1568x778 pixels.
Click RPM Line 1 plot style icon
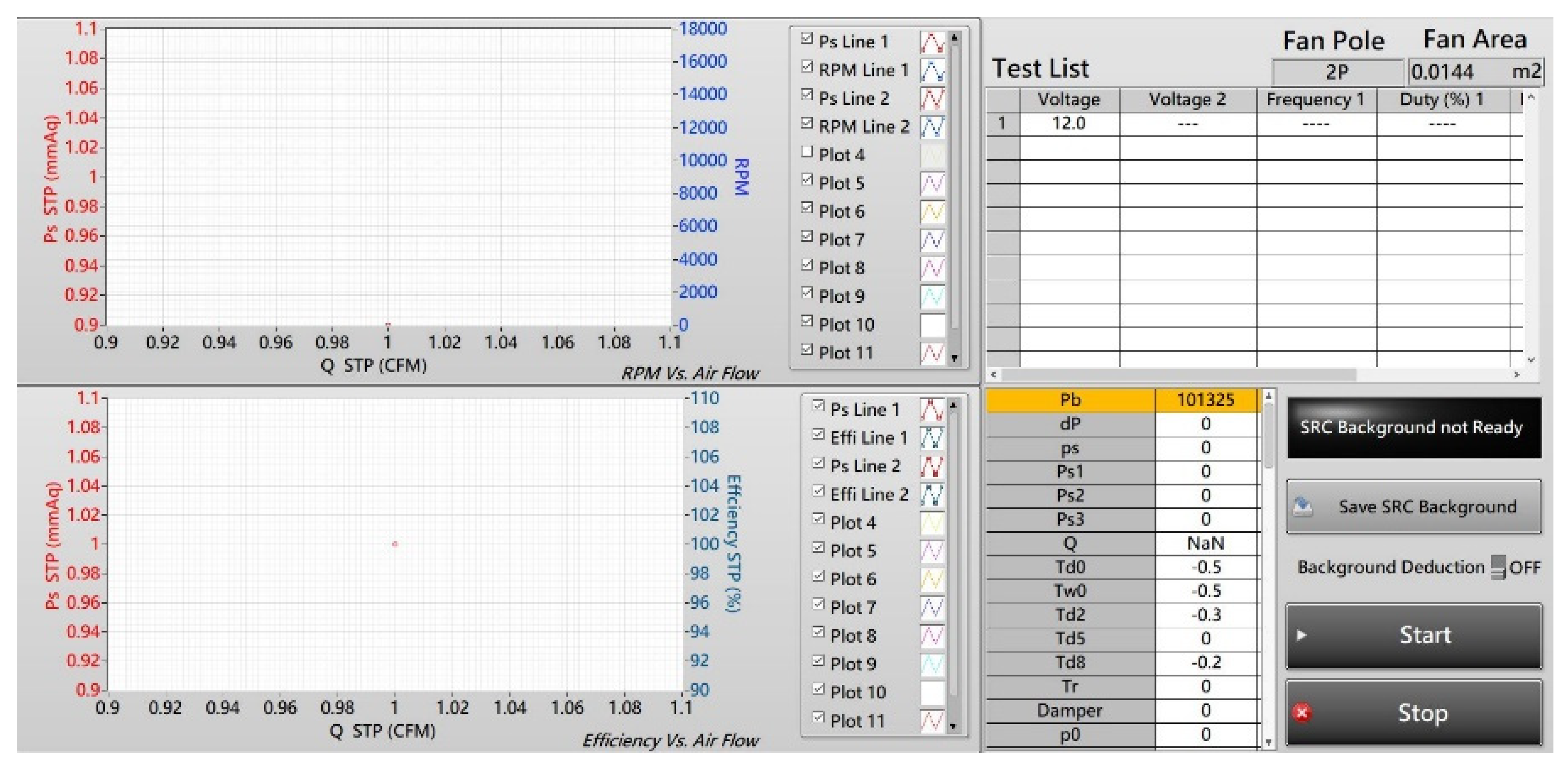coord(932,71)
